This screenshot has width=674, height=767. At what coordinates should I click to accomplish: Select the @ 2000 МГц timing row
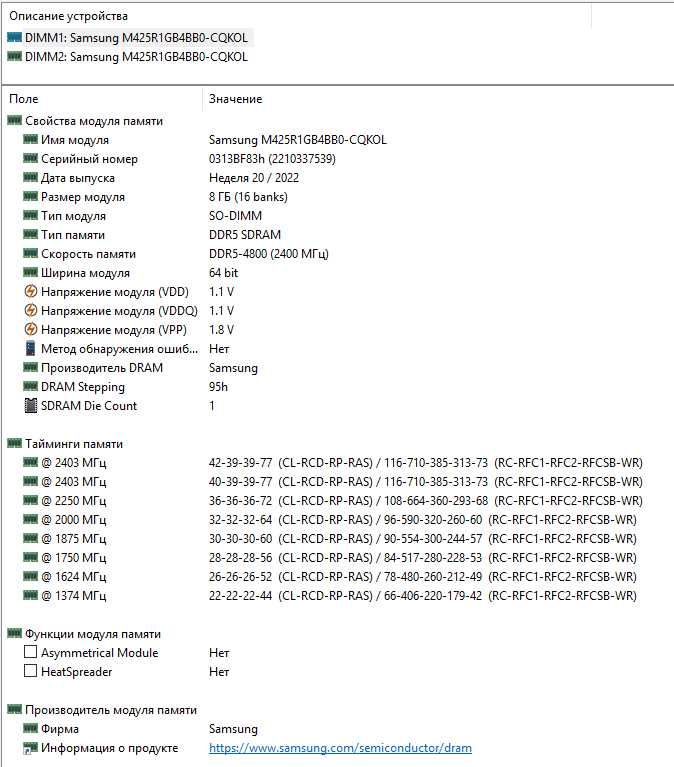pos(330,519)
